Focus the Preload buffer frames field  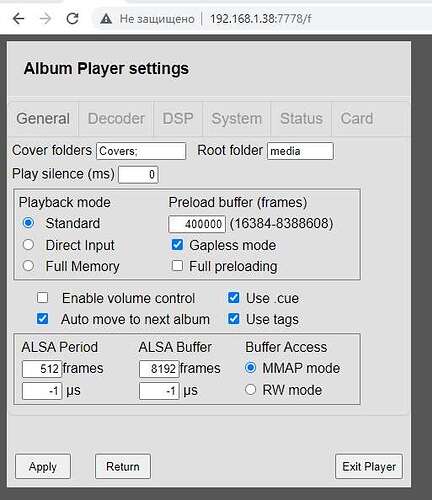coord(197,224)
